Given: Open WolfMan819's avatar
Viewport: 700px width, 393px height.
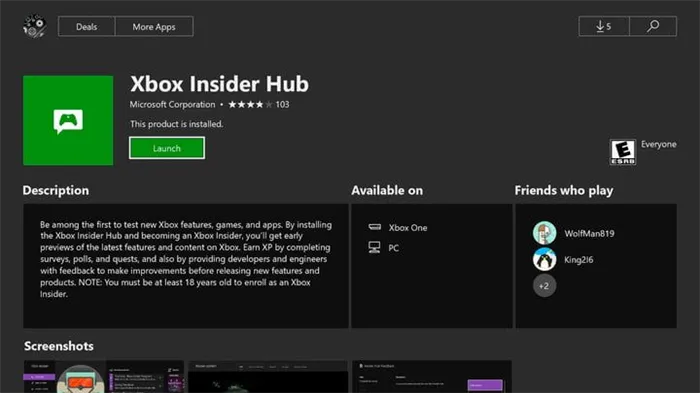Looking at the screenshot, I should pyautogui.click(x=544, y=233).
